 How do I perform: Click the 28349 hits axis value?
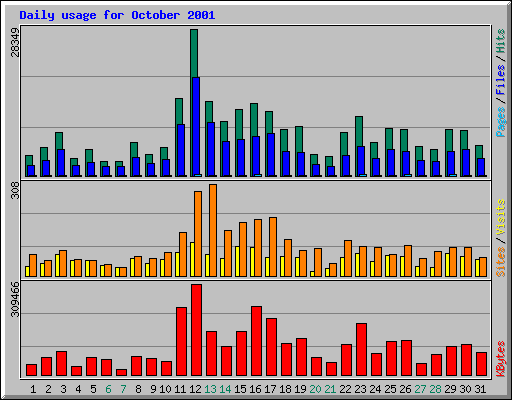coord(15,42)
